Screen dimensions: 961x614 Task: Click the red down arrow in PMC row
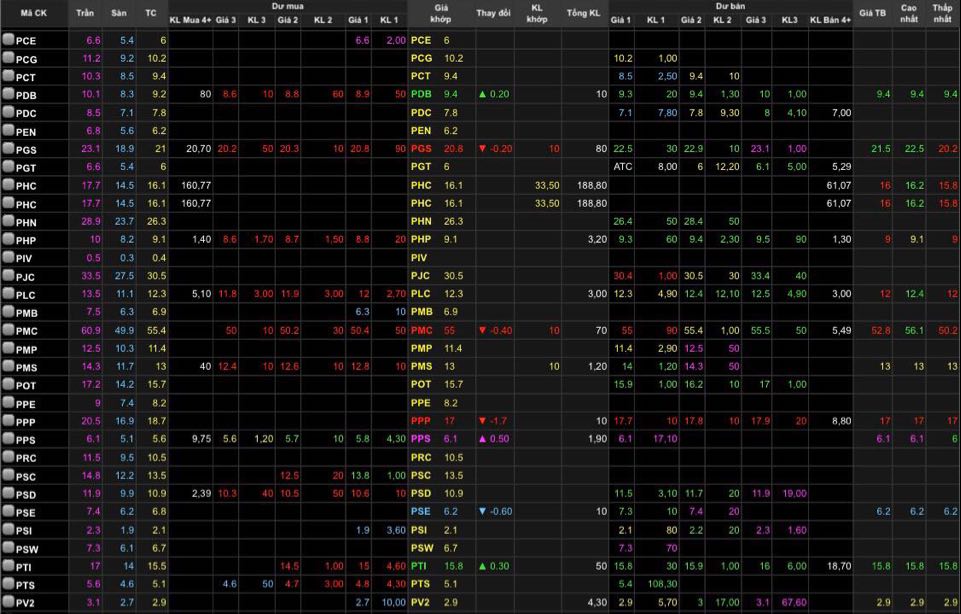[481, 330]
